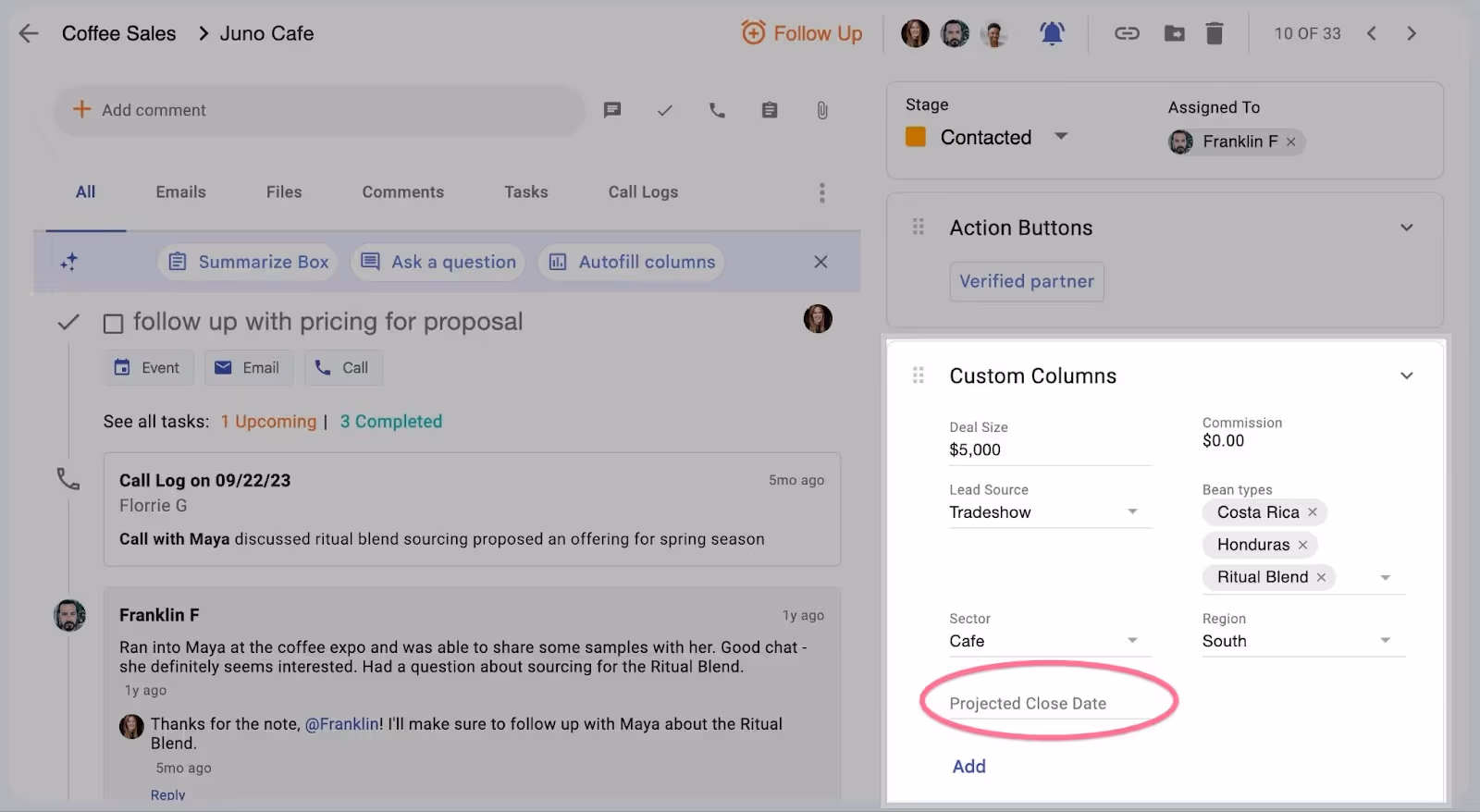Image resolution: width=1480 pixels, height=812 pixels.
Task: Switch to the Comments tab
Action: [x=403, y=192]
